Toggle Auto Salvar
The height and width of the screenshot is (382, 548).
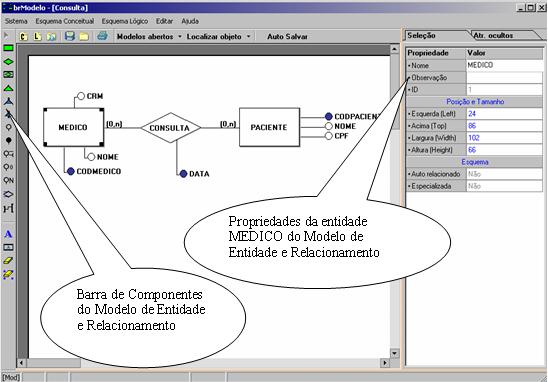(287, 36)
